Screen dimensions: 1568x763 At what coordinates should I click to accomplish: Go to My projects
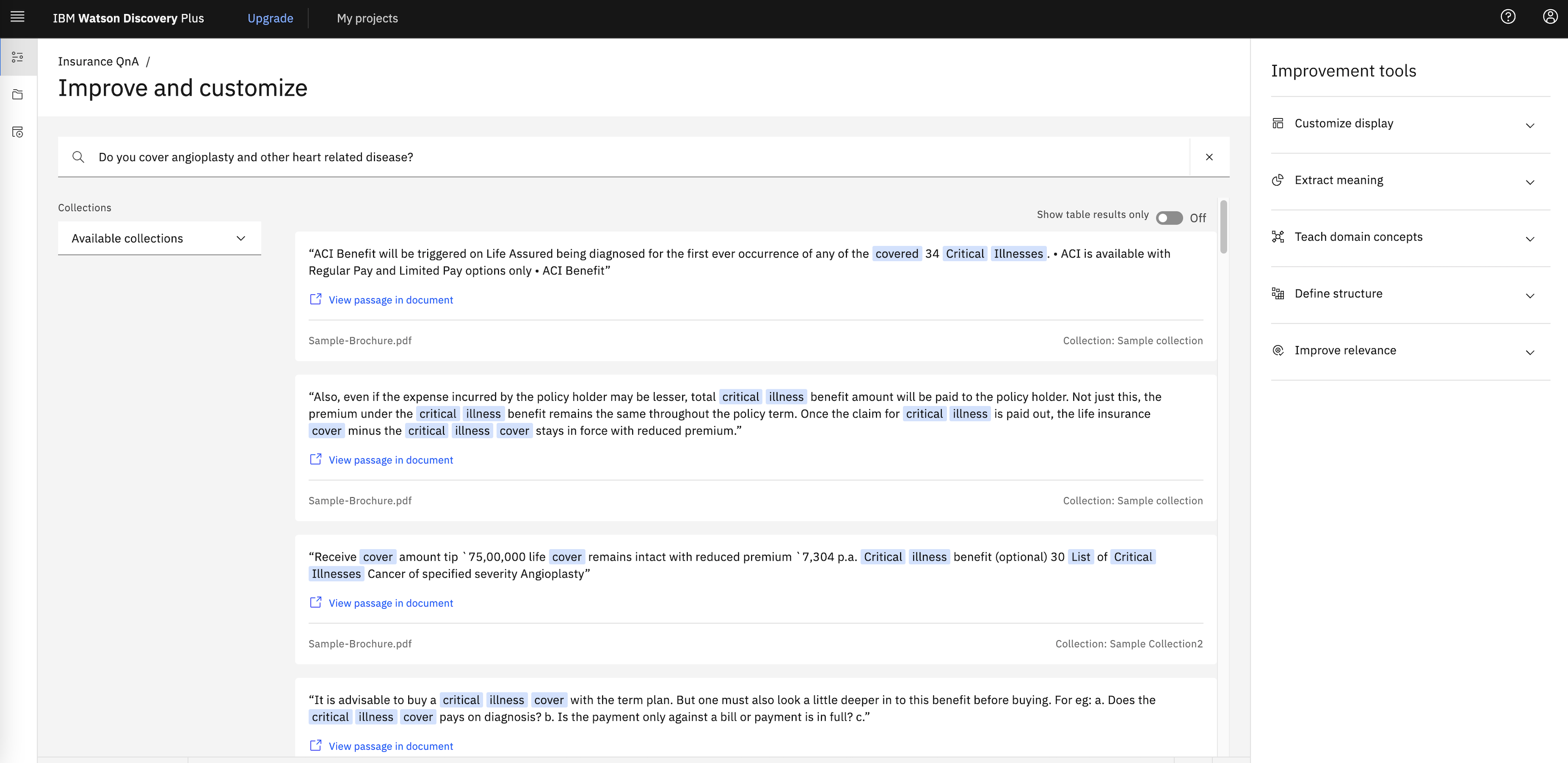coord(367,18)
